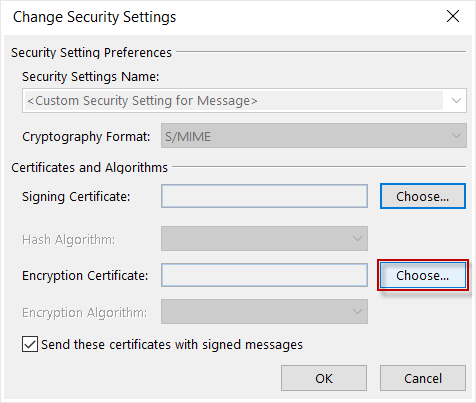Click the Security Setting Preferences heading
This screenshot has height=403, width=476.
coord(91,53)
